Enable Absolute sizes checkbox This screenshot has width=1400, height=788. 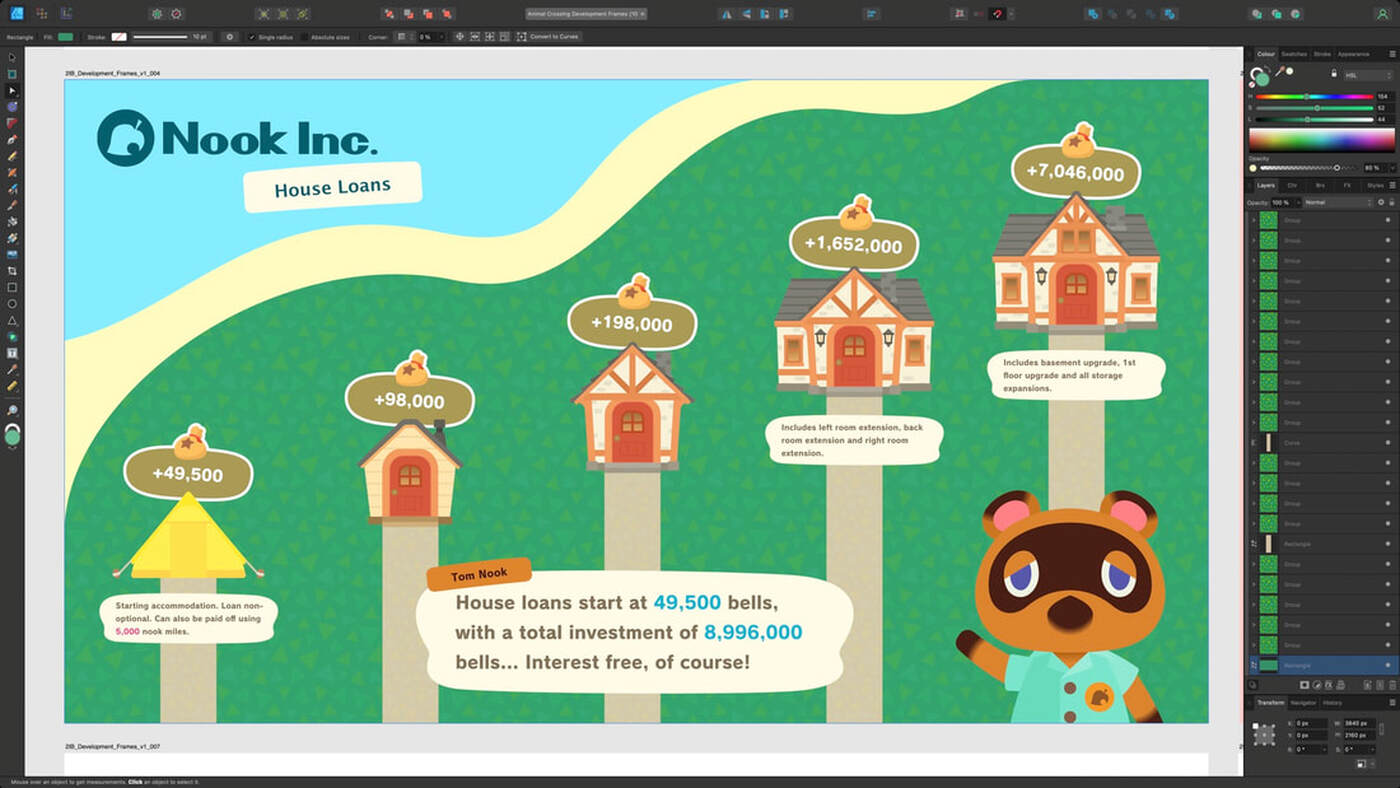(x=305, y=37)
